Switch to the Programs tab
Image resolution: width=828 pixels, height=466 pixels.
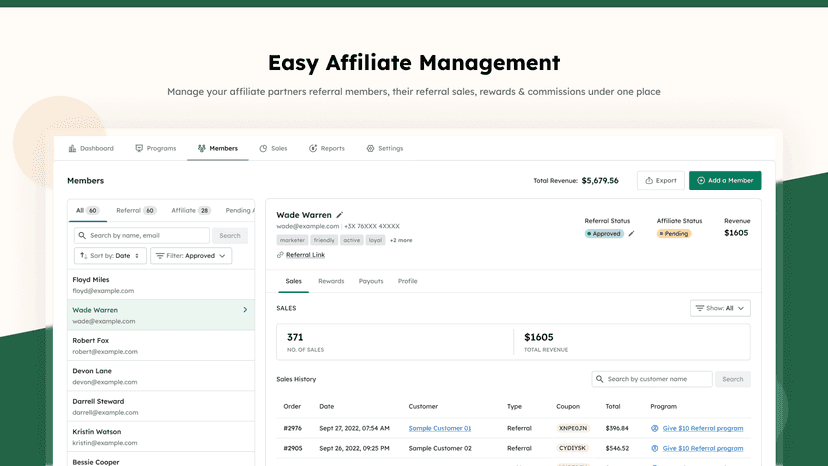[156, 148]
